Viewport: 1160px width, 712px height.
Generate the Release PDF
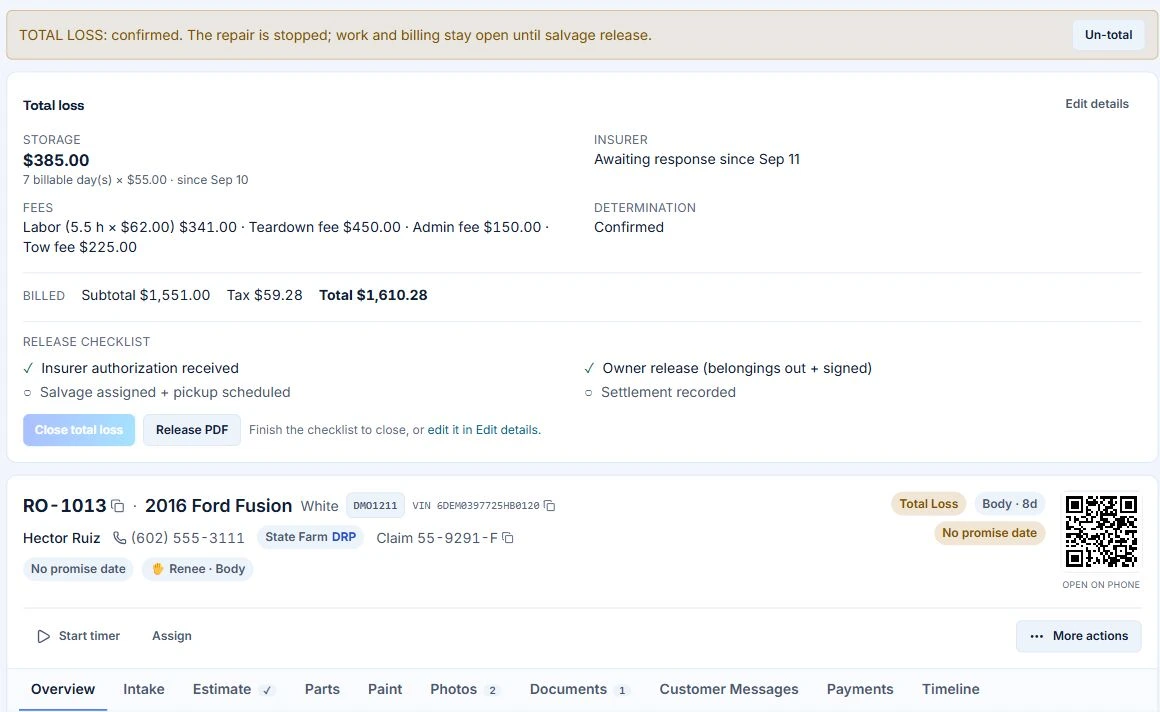pyautogui.click(x=192, y=430)
